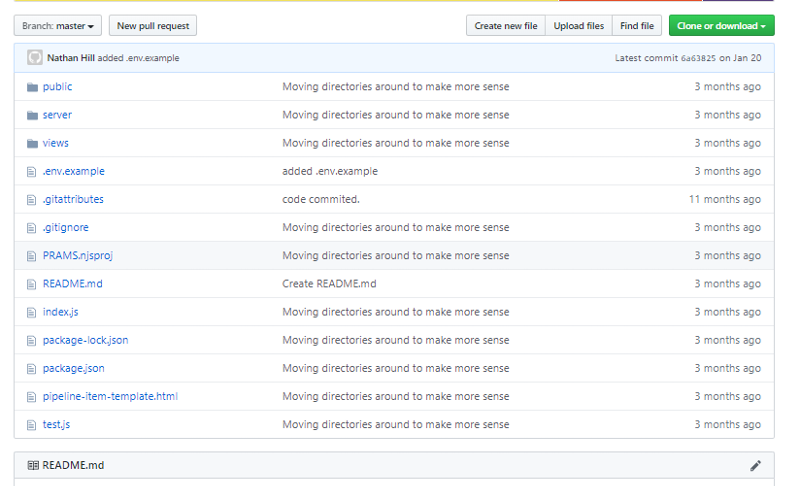Select Upload files button
The image size is (800, 486).
click(x=579, y=25)
